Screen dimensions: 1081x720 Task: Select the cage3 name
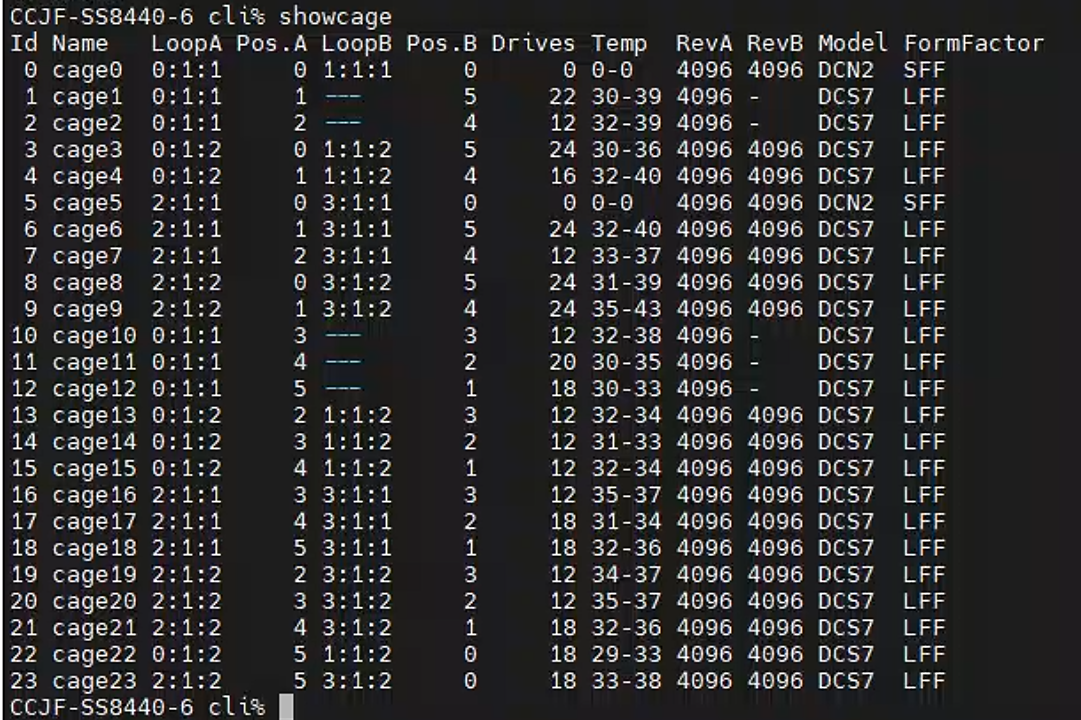click(x=87, y=150)
